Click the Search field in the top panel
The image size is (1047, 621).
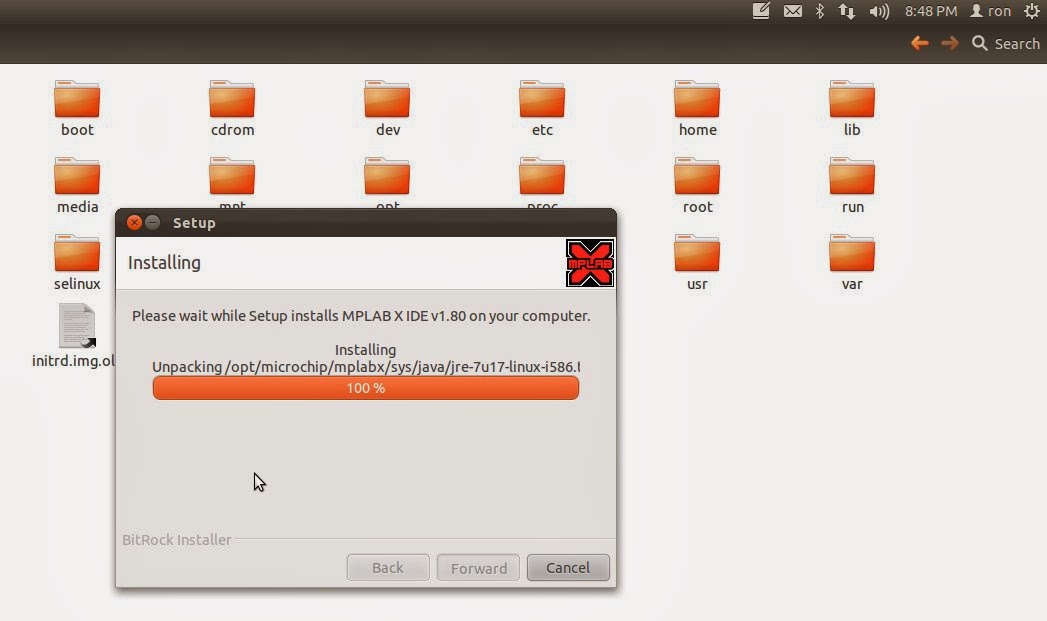(x=1016, y=43)
